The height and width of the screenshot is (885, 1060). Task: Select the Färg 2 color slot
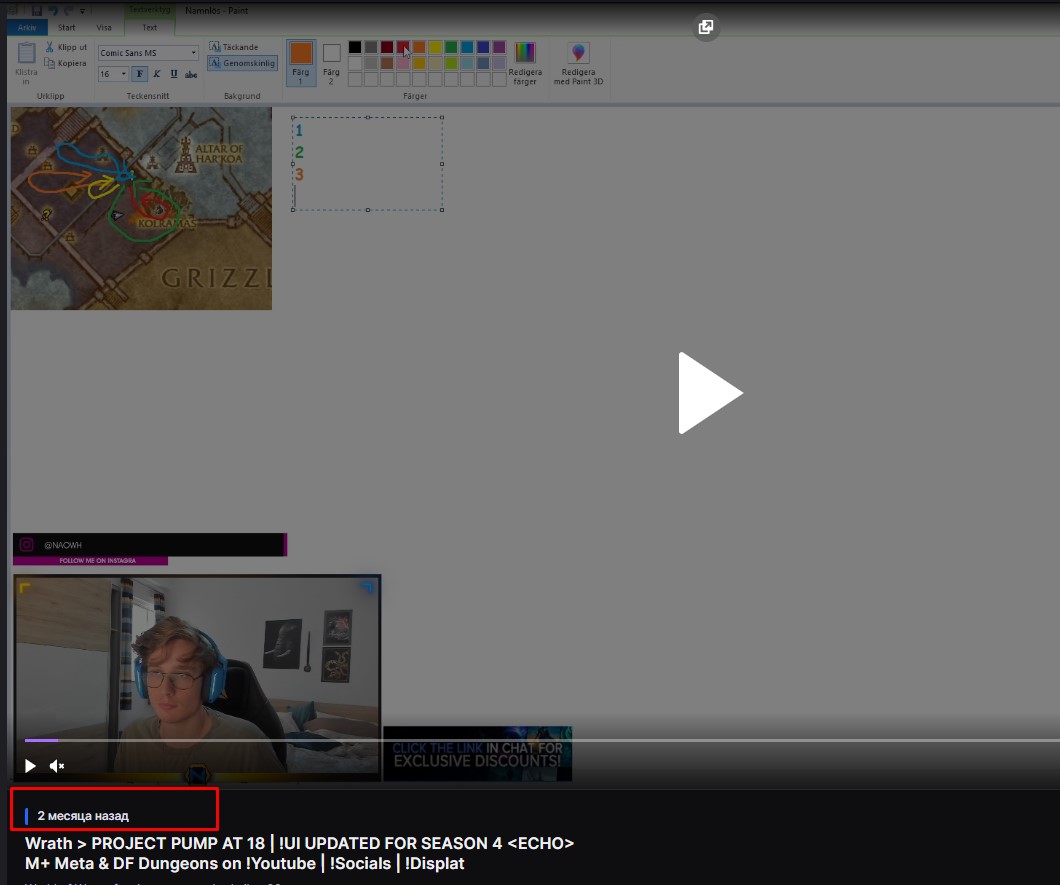331,62
